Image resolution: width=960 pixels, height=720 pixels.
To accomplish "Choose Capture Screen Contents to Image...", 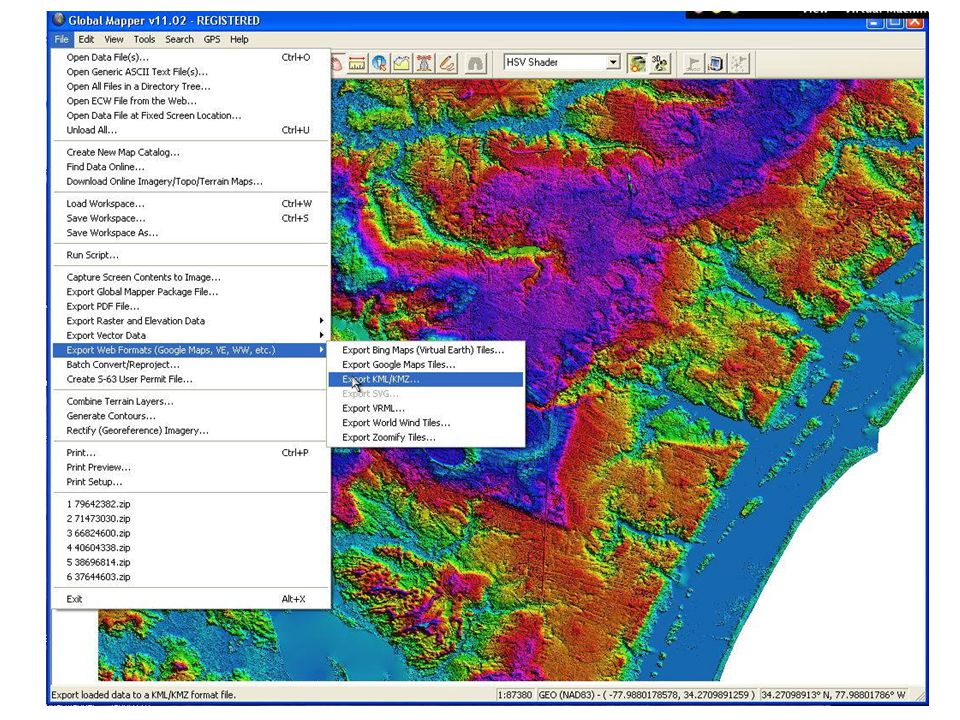I will coord(190,277).
